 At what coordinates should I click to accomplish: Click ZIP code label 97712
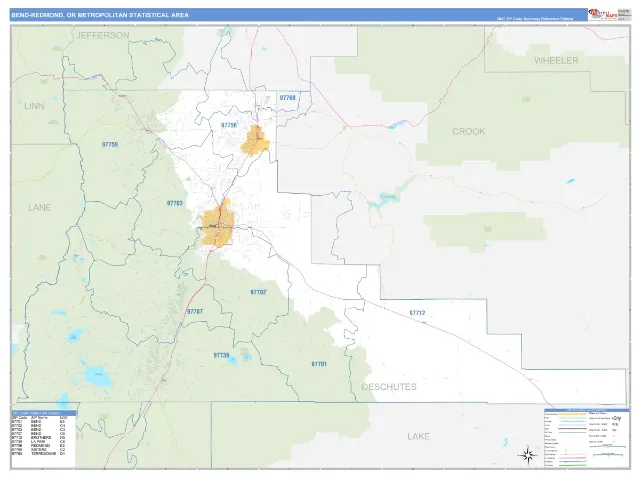coord(417,313)
